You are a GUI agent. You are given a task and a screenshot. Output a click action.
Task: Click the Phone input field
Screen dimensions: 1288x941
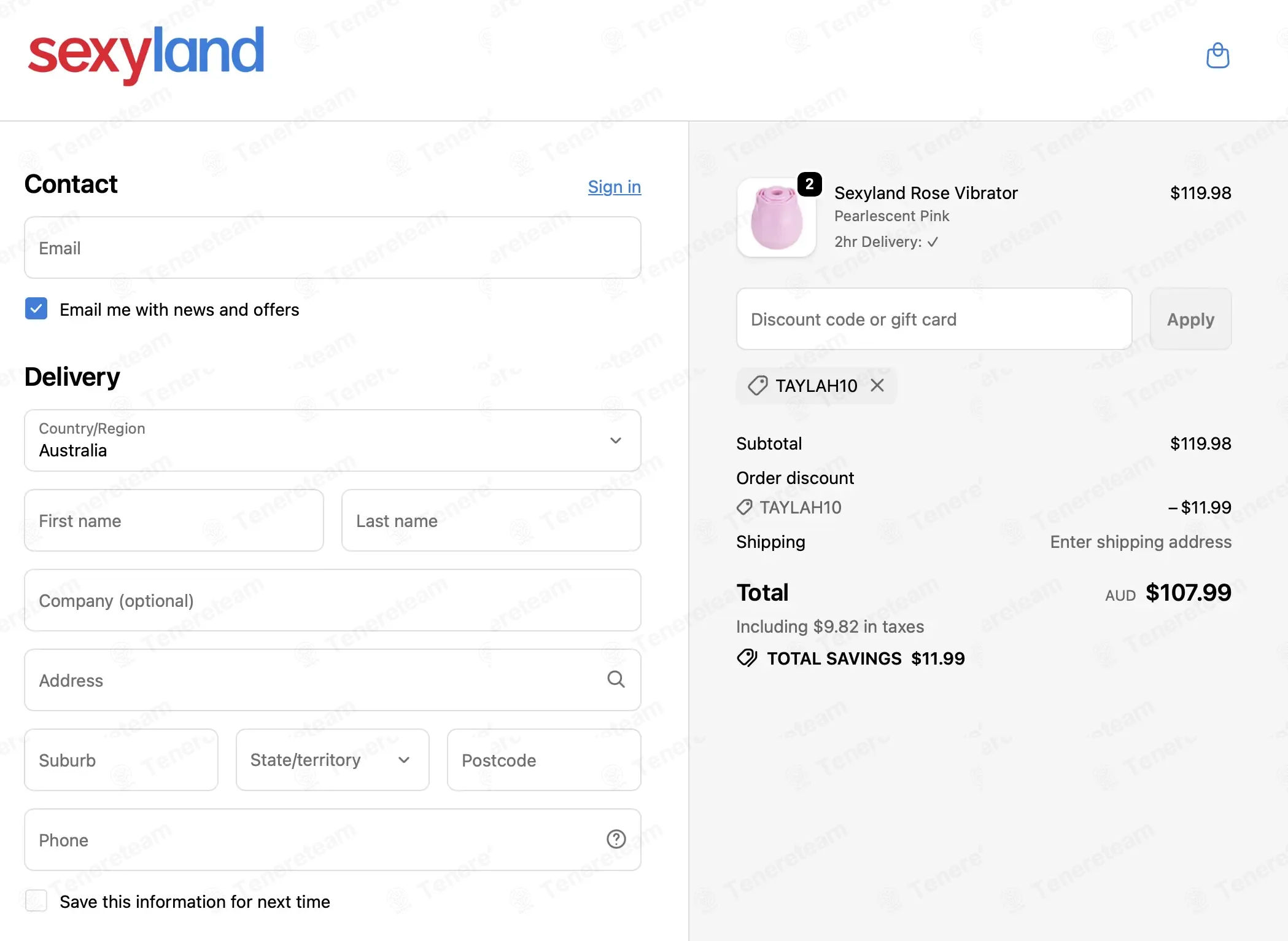(333, 840)
